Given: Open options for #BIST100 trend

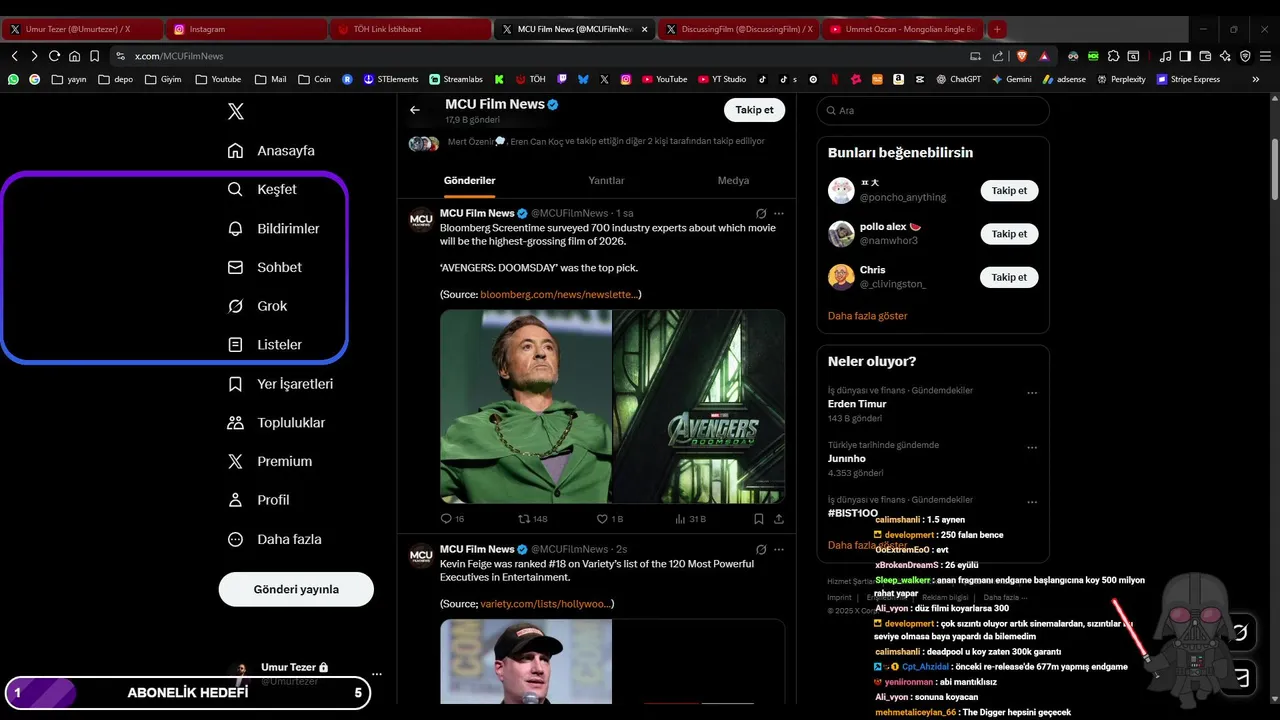Looking at the screenshot, I should [1032, 502].
